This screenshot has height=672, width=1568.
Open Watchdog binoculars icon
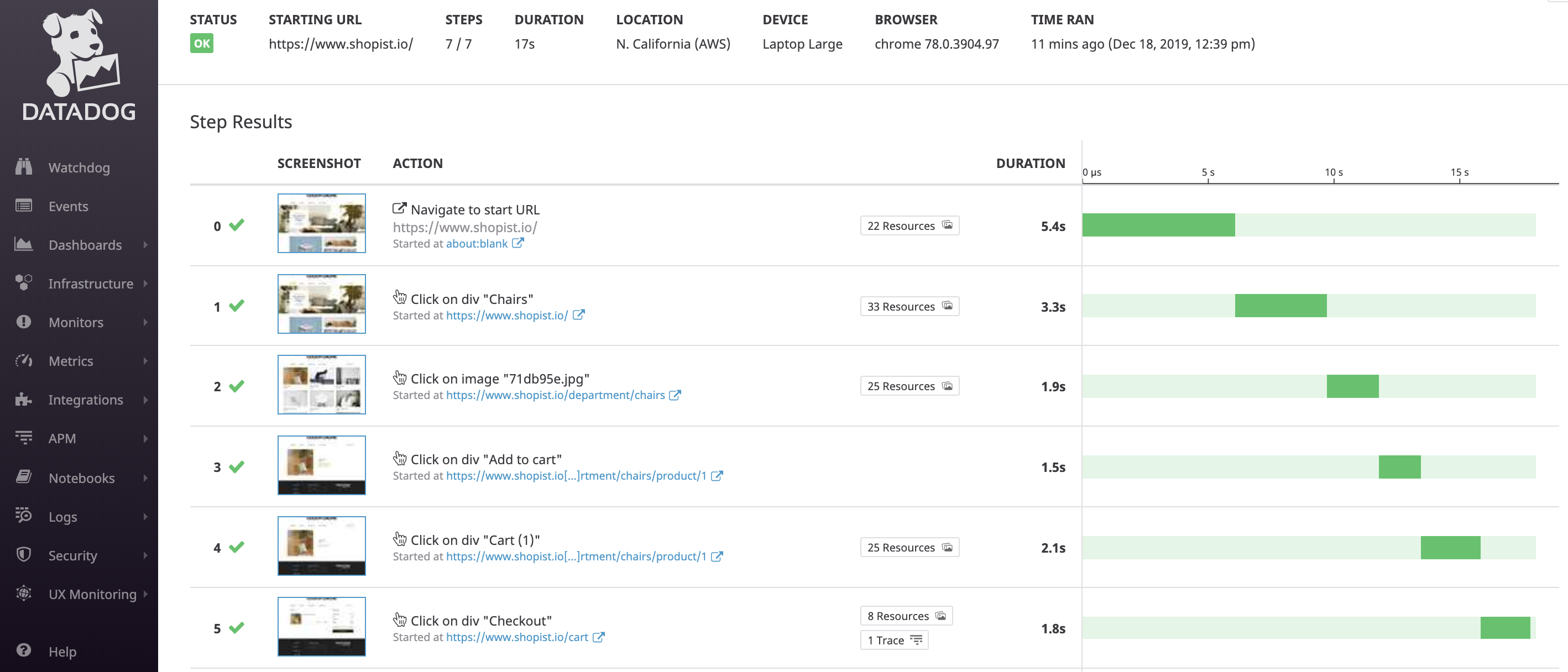24,167
